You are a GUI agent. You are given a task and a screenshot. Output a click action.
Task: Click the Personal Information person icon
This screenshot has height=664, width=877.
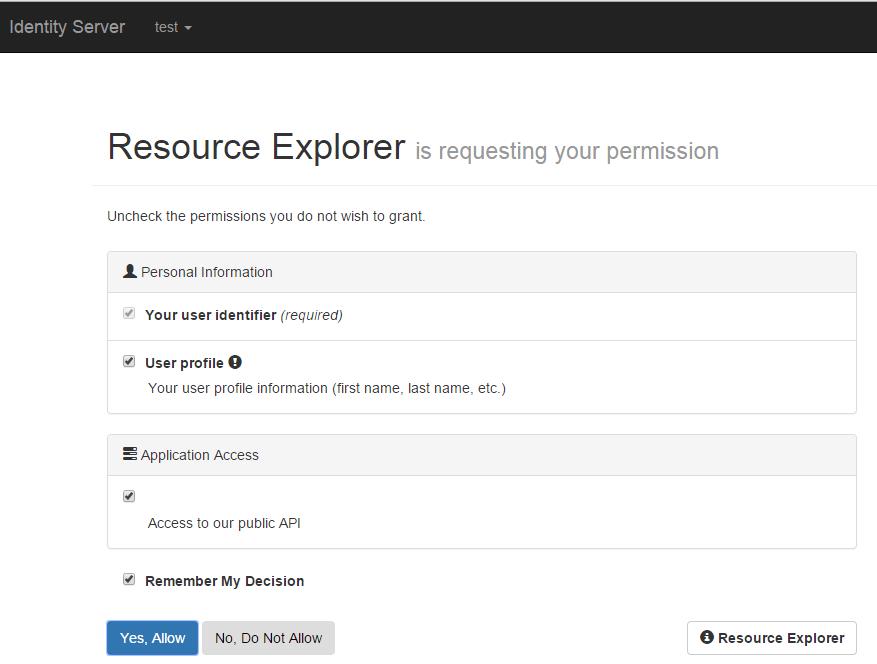coord(130,271)
